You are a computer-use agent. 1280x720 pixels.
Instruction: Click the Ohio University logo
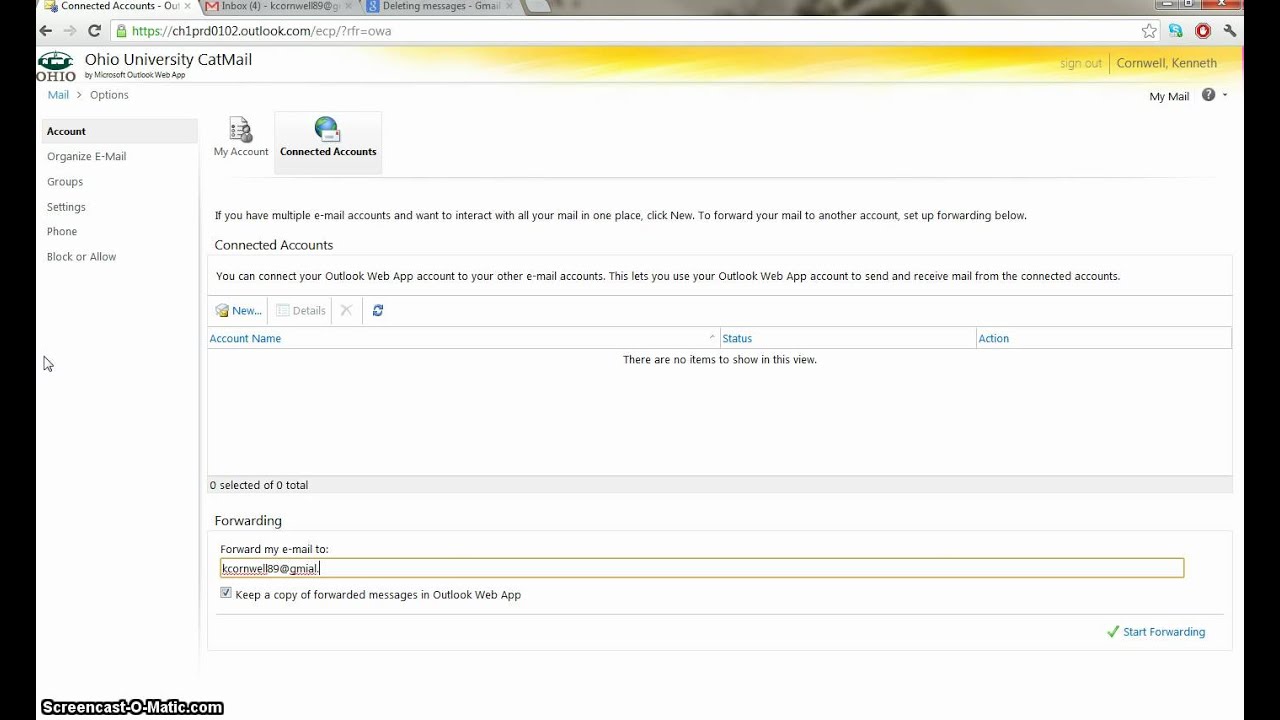tap(56, 66)
